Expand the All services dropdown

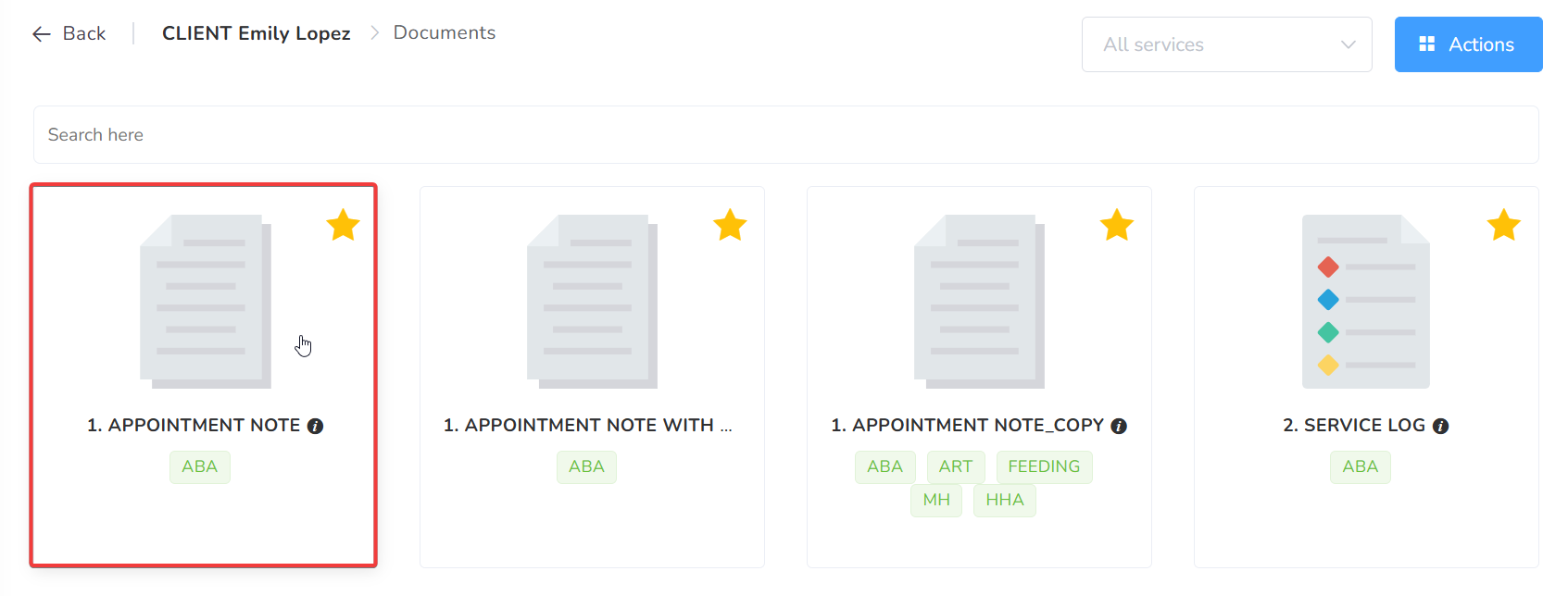[x=1226, y=44]
